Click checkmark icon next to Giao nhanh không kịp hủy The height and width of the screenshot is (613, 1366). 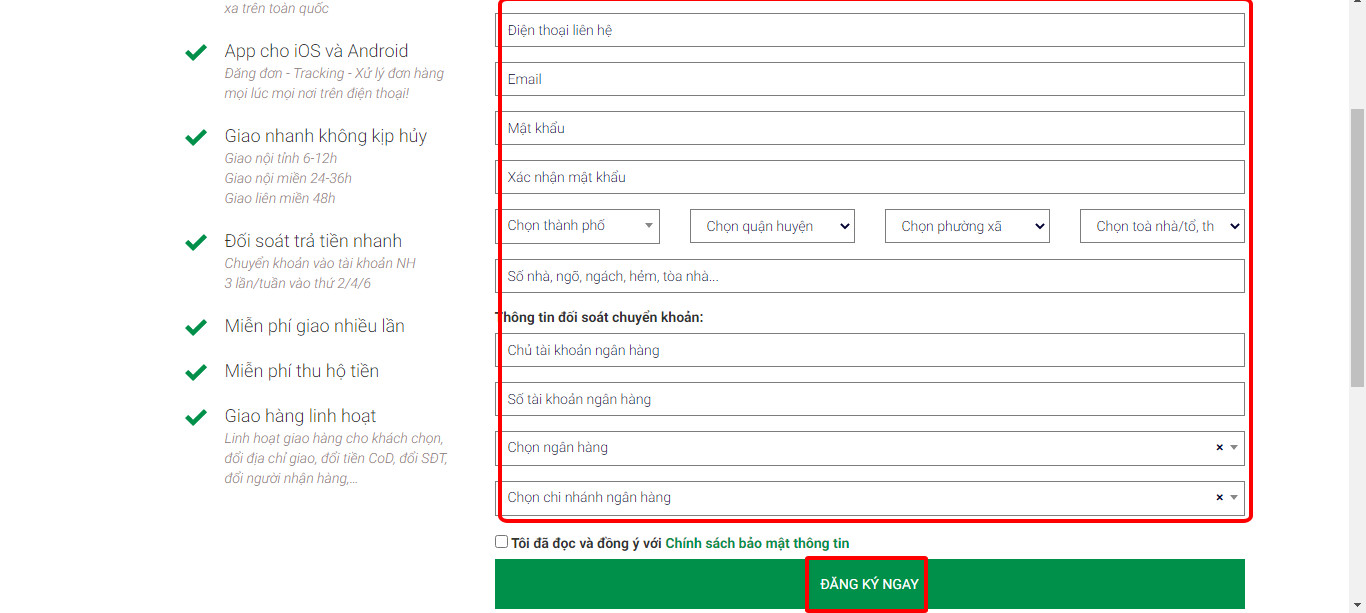coord(196,138)
